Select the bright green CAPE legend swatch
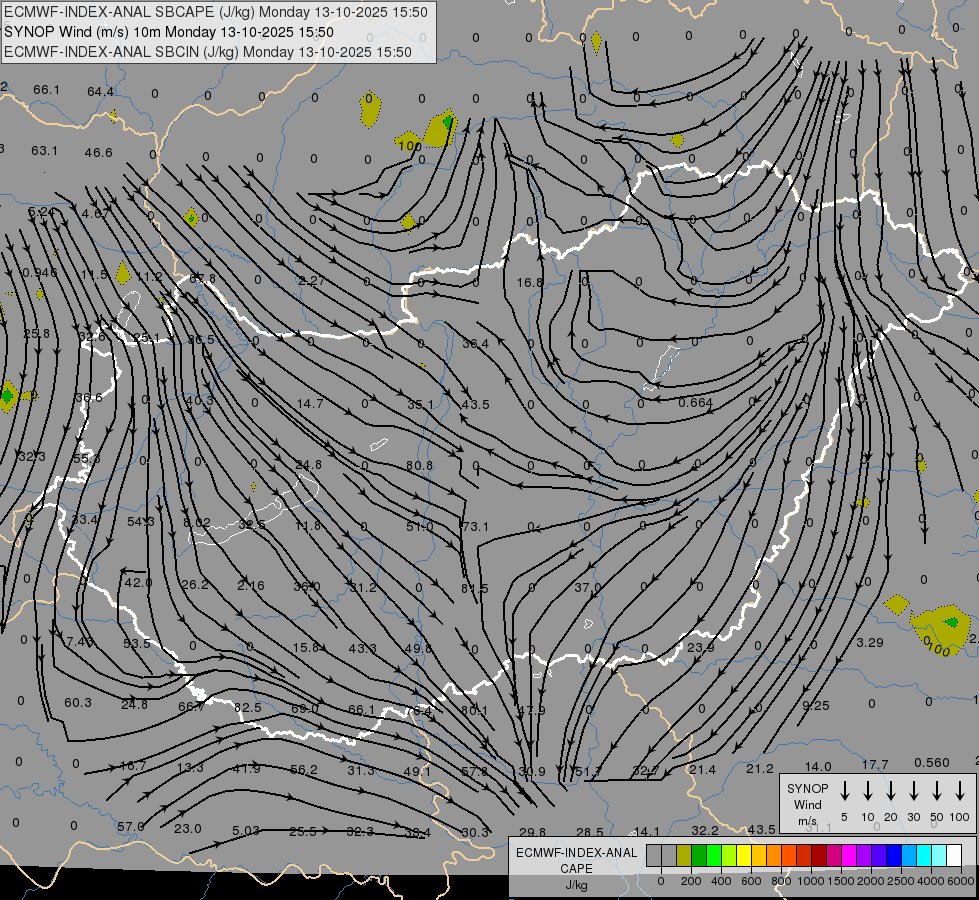 pyautogui.click(x=714, y=856)
